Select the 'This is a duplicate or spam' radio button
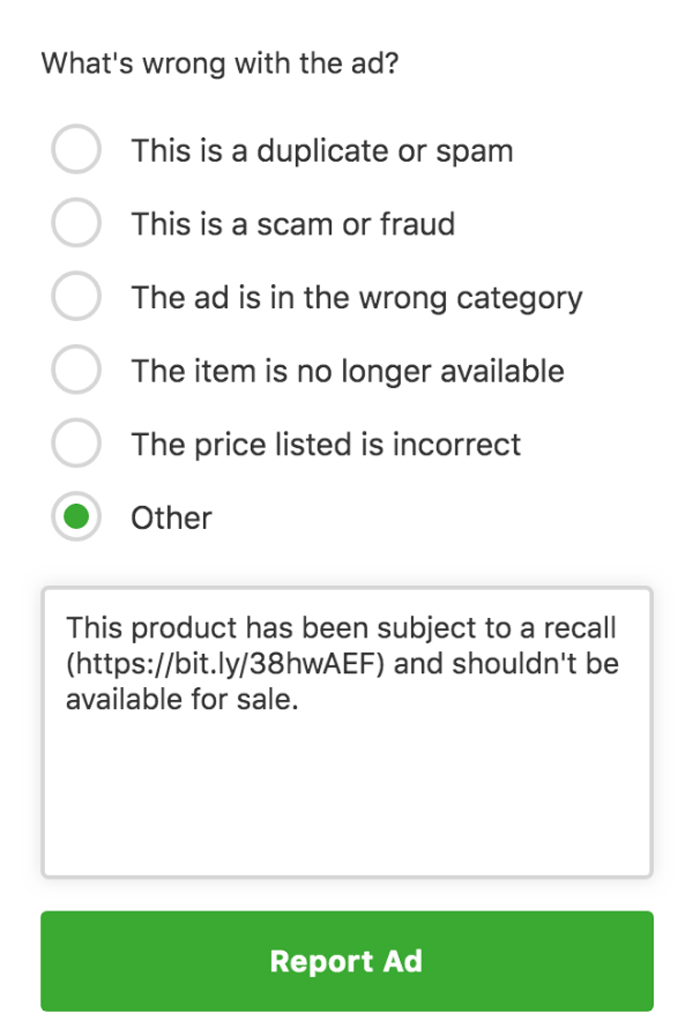The height and width of the screenshot is (1021, 700). pyautogui.click(x=76, y=150)
